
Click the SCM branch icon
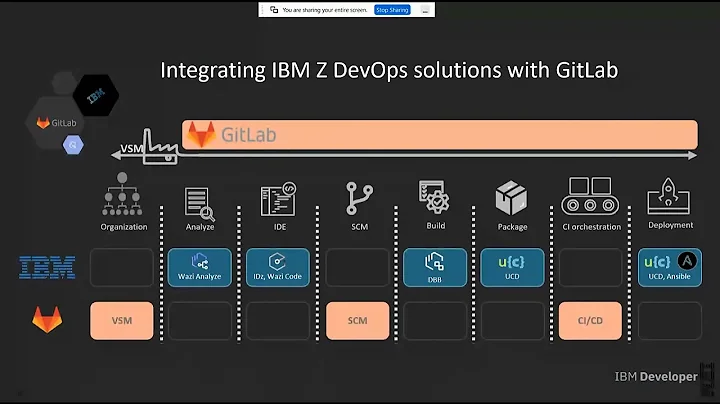point(359,198)
